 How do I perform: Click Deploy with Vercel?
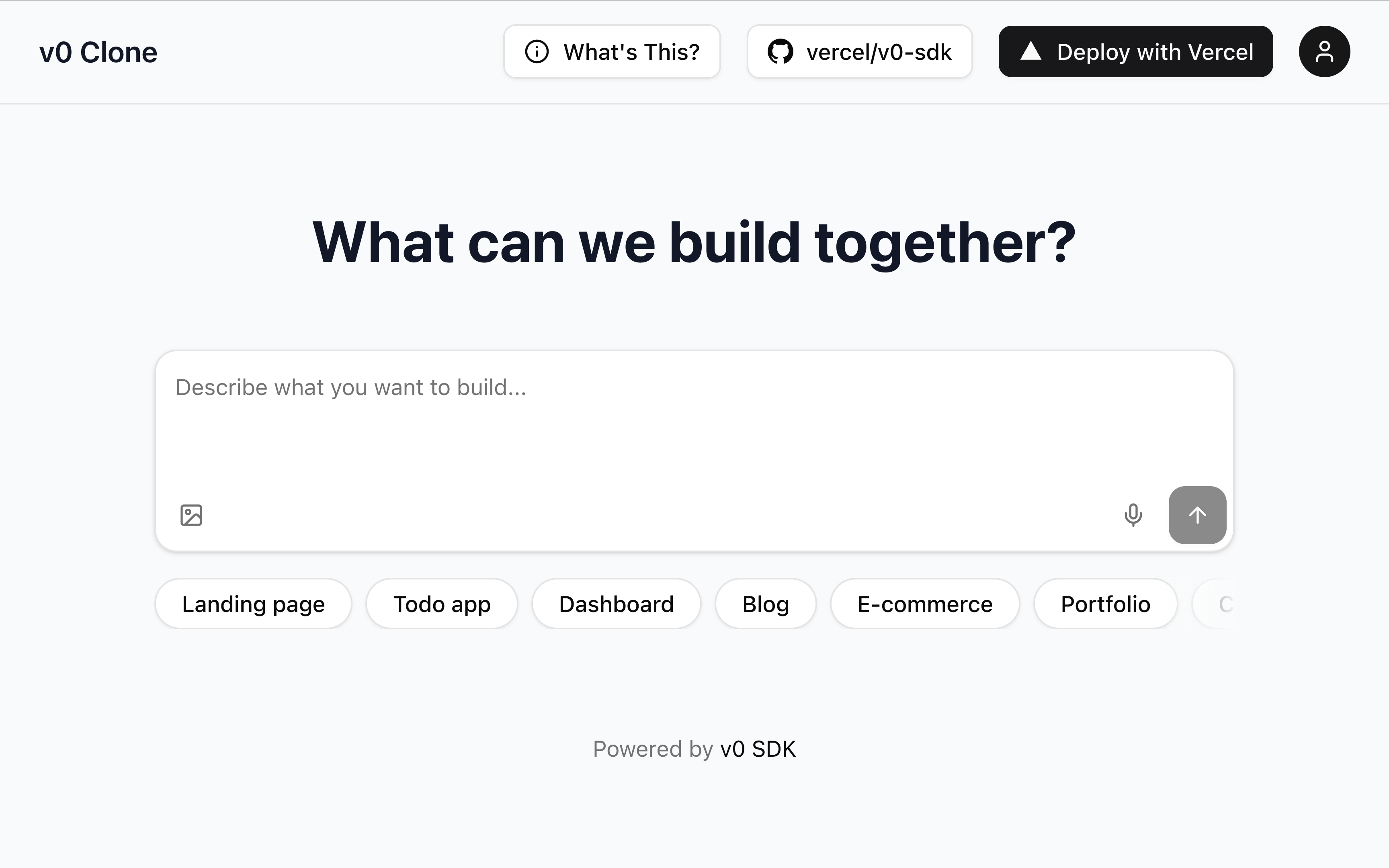click(1136, 52)
